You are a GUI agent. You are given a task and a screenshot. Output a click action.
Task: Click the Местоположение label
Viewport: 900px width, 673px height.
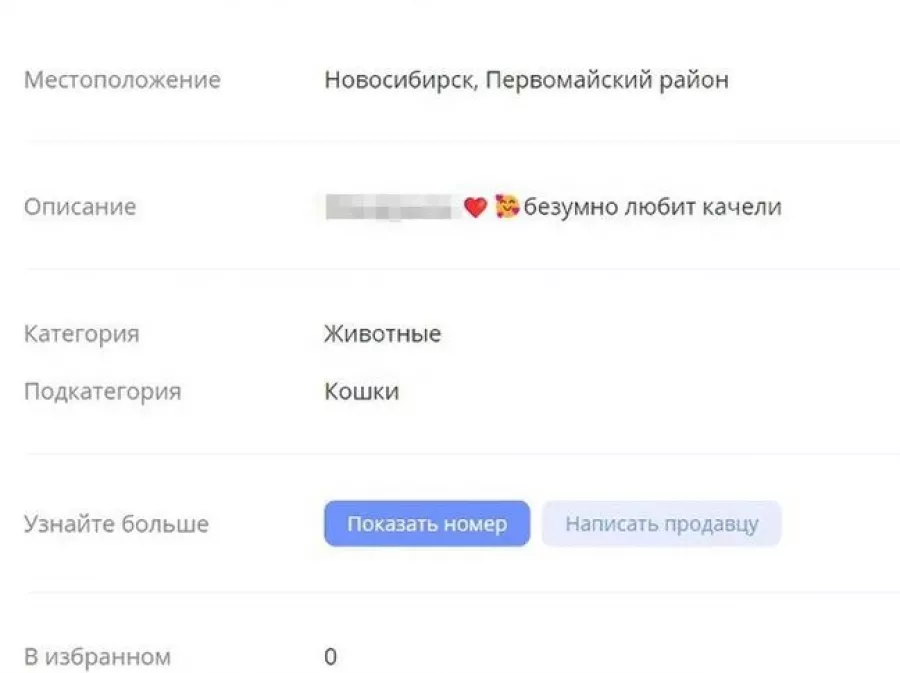(122, 80)
